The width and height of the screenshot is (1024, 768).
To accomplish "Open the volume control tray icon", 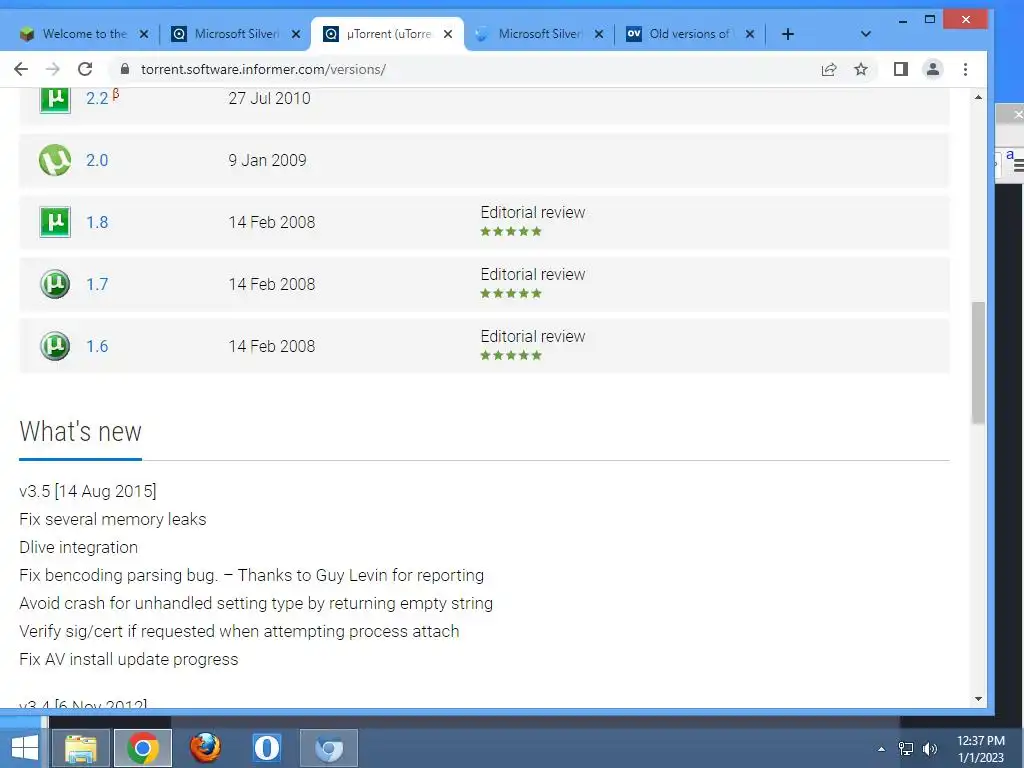I will (930, 749).
